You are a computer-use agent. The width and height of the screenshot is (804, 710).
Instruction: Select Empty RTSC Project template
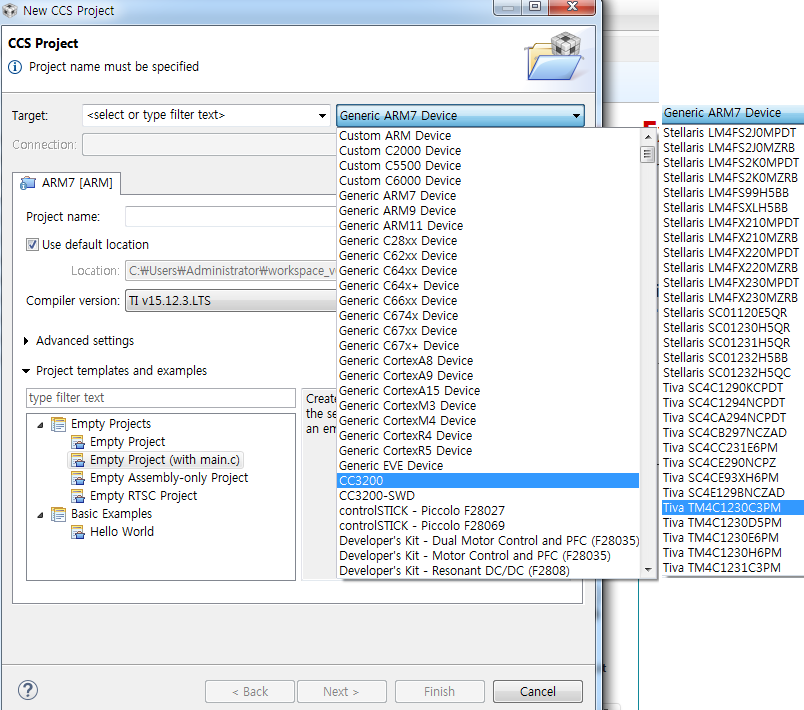point(143,496)
